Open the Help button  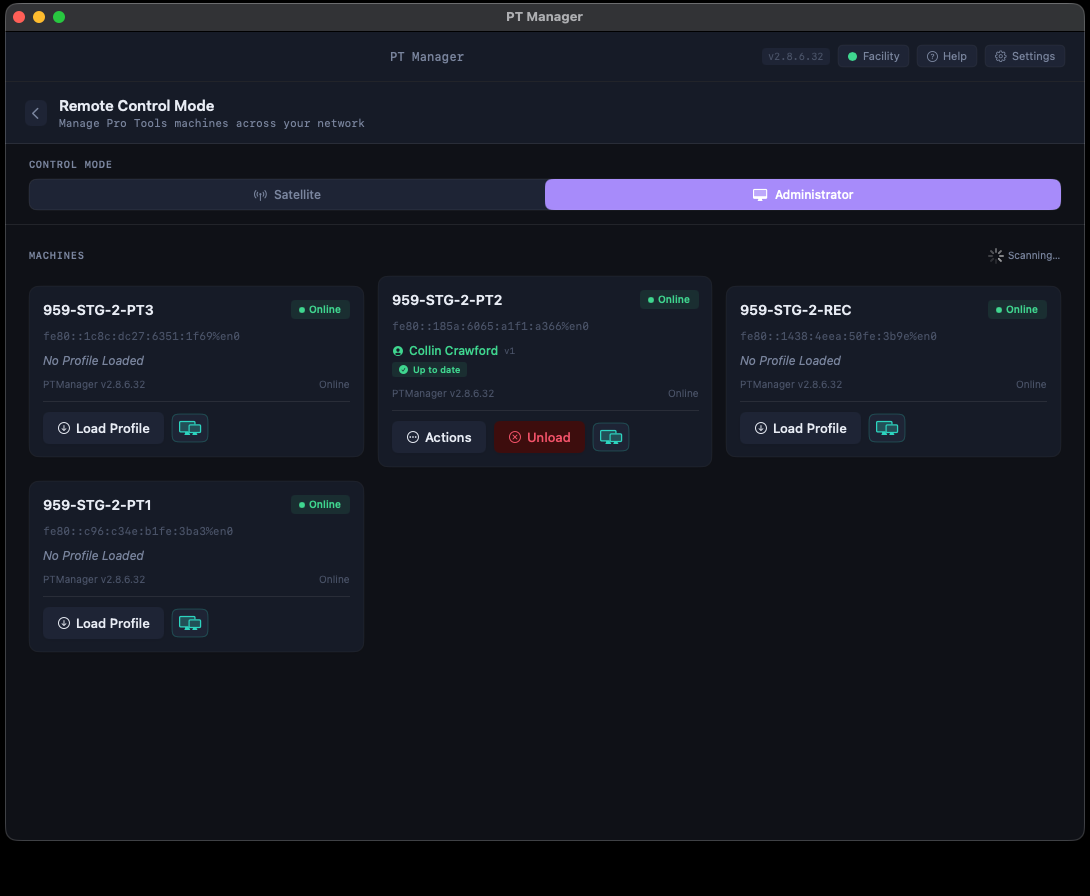coord(947,56)
